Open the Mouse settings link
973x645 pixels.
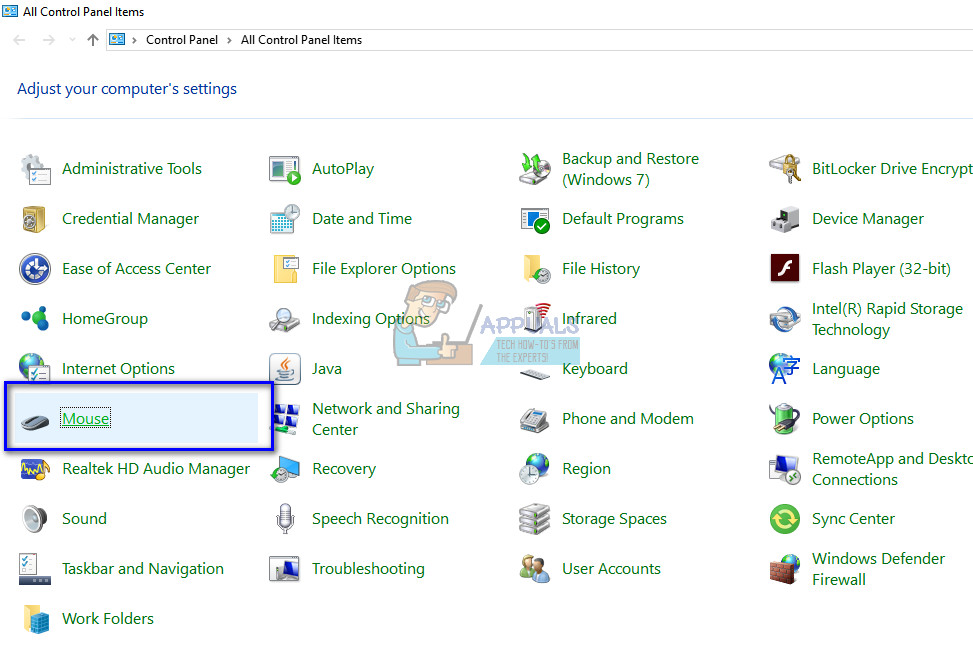click(x=86, y=419)
